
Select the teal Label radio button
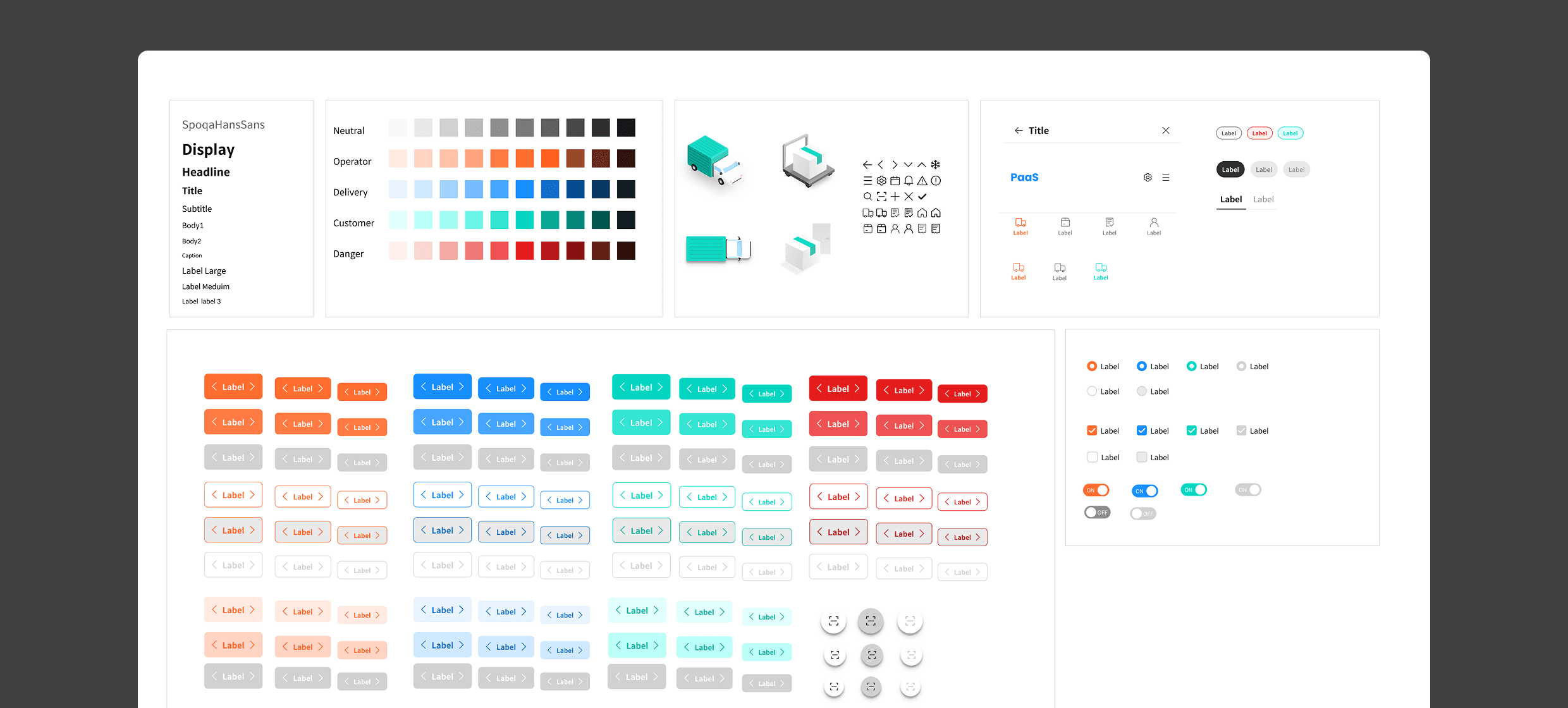pyautogui.click(x=1191, y=366)
